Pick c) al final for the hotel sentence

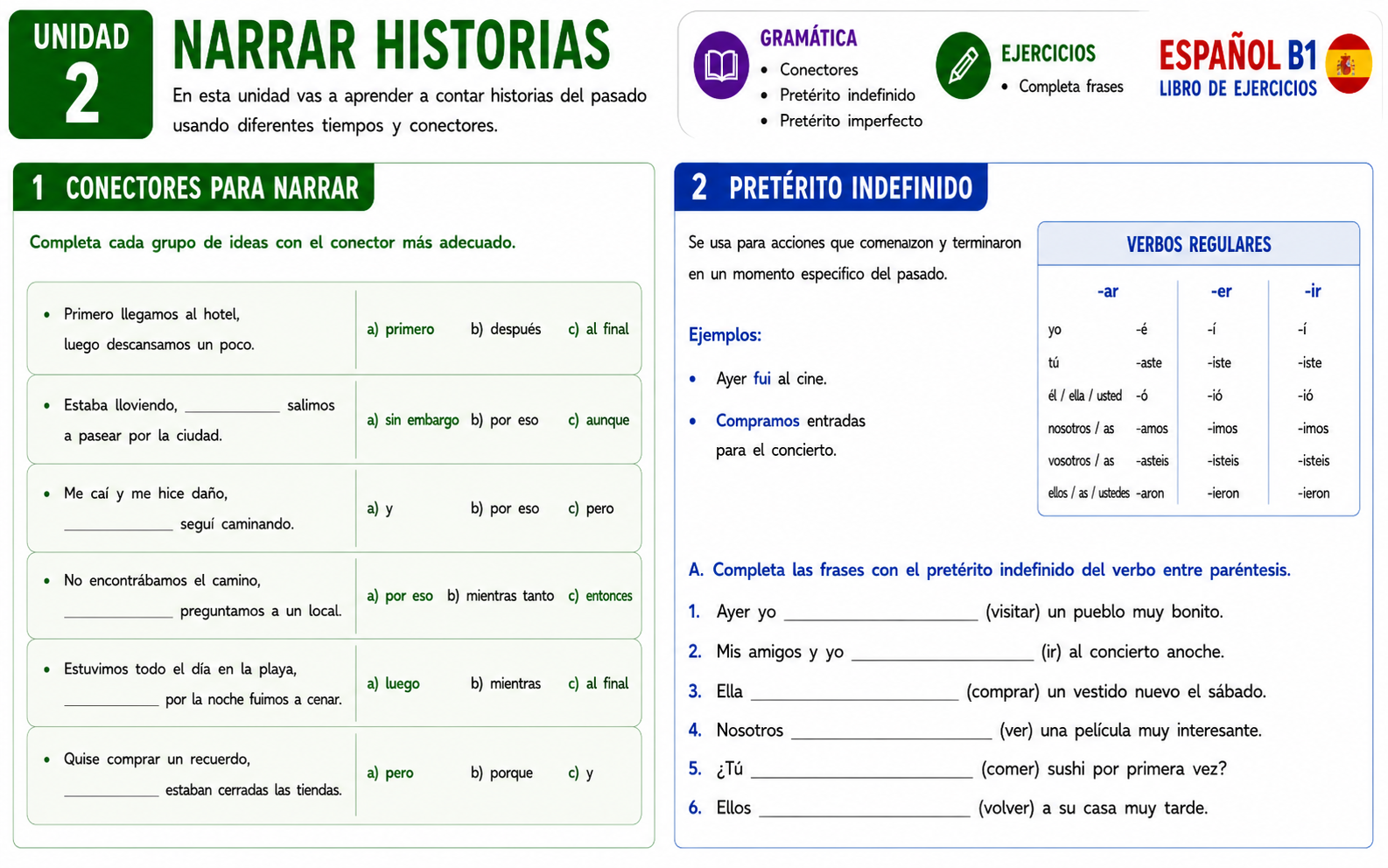tap(599, 329)
